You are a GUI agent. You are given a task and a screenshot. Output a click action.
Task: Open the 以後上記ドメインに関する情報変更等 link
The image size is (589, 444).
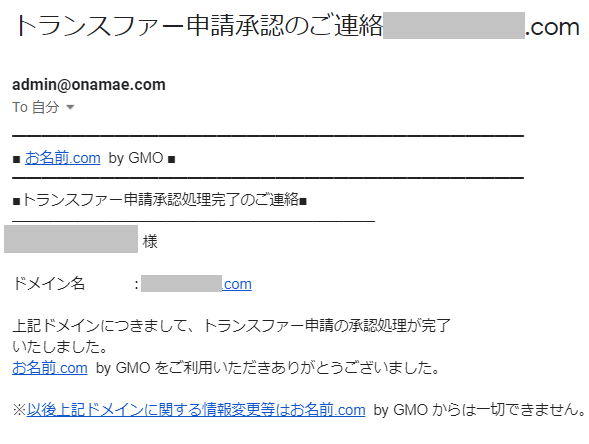(196, 410)
